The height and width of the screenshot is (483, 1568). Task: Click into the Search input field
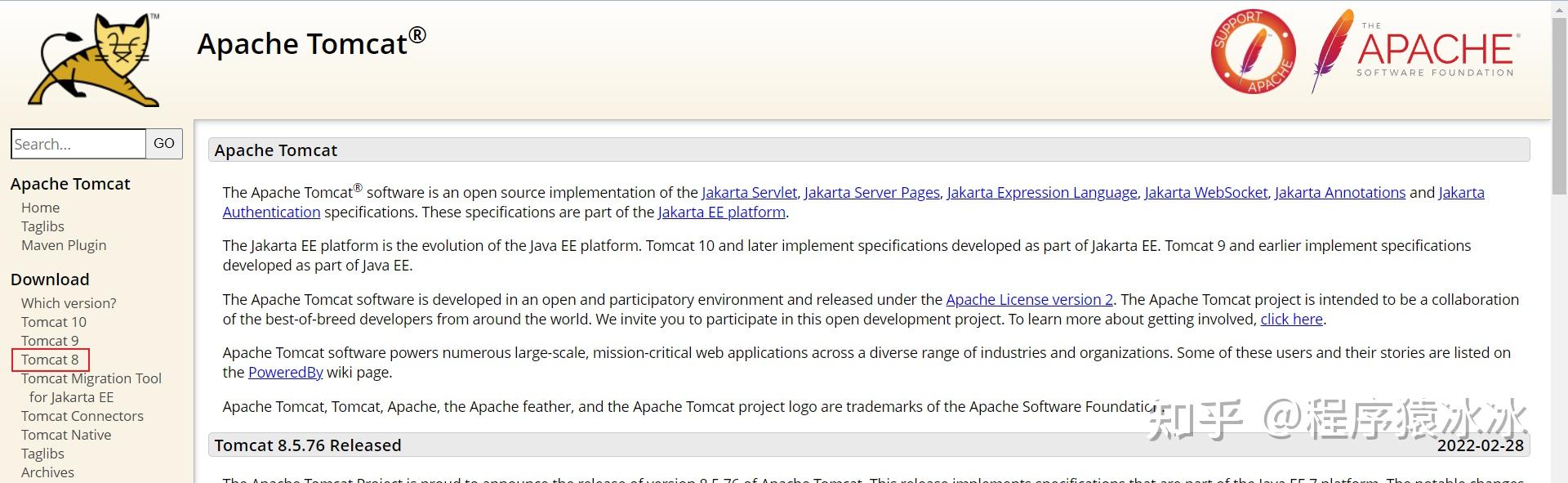pyautogui.click(x=78, y=144)
